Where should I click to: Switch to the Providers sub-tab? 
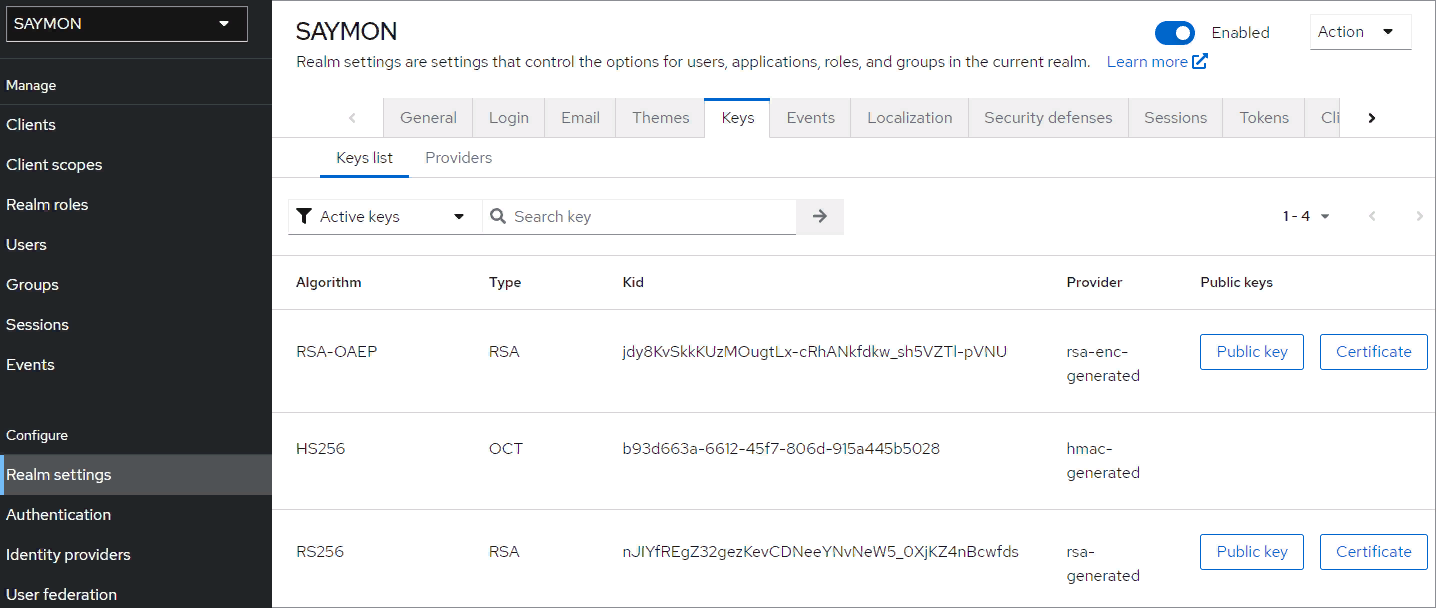click(458, 158)
